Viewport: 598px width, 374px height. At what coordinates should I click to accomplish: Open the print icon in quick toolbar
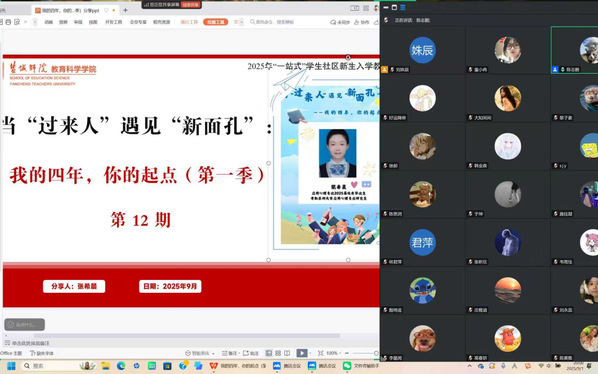click(8, 22)
